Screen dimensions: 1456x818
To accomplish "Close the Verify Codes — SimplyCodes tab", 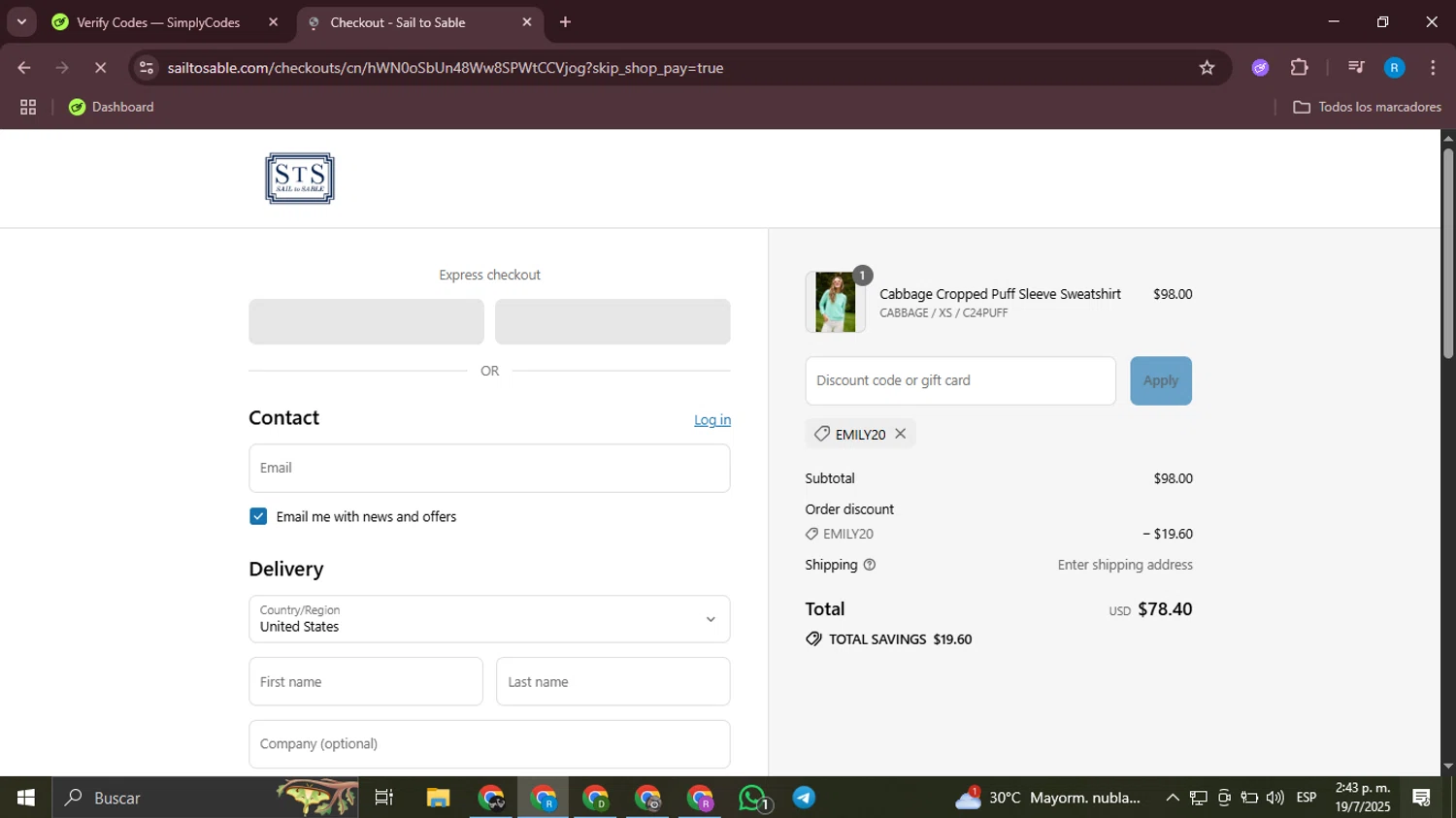I will [273, 22].
